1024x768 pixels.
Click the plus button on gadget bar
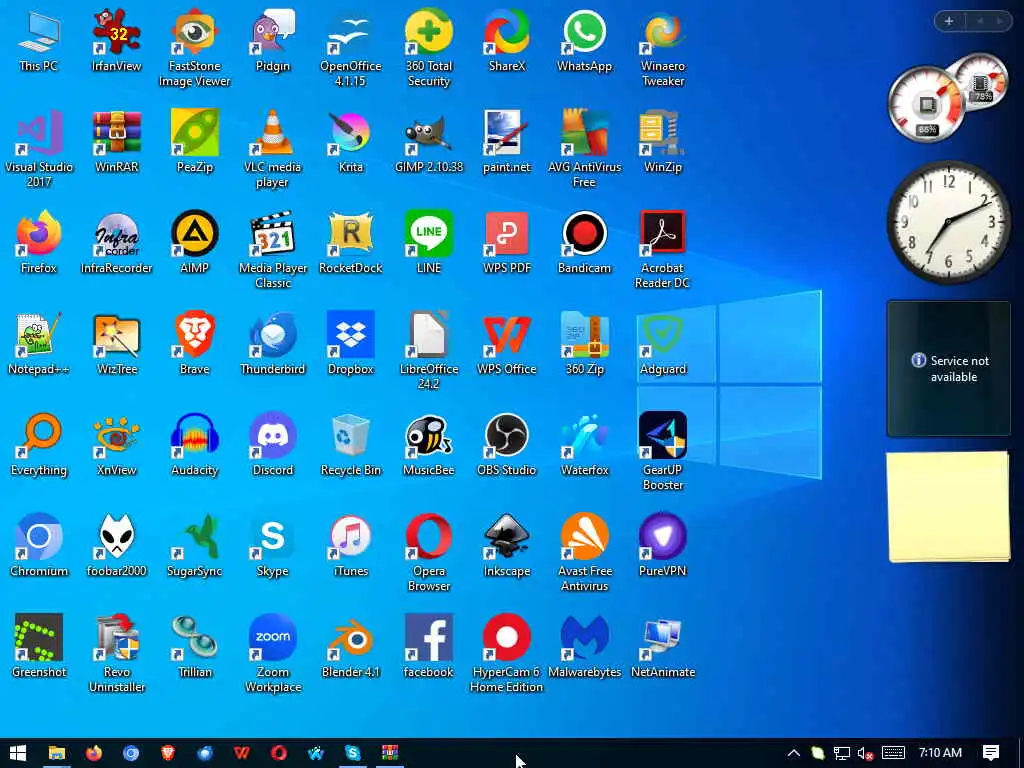(x=949, y=21)
